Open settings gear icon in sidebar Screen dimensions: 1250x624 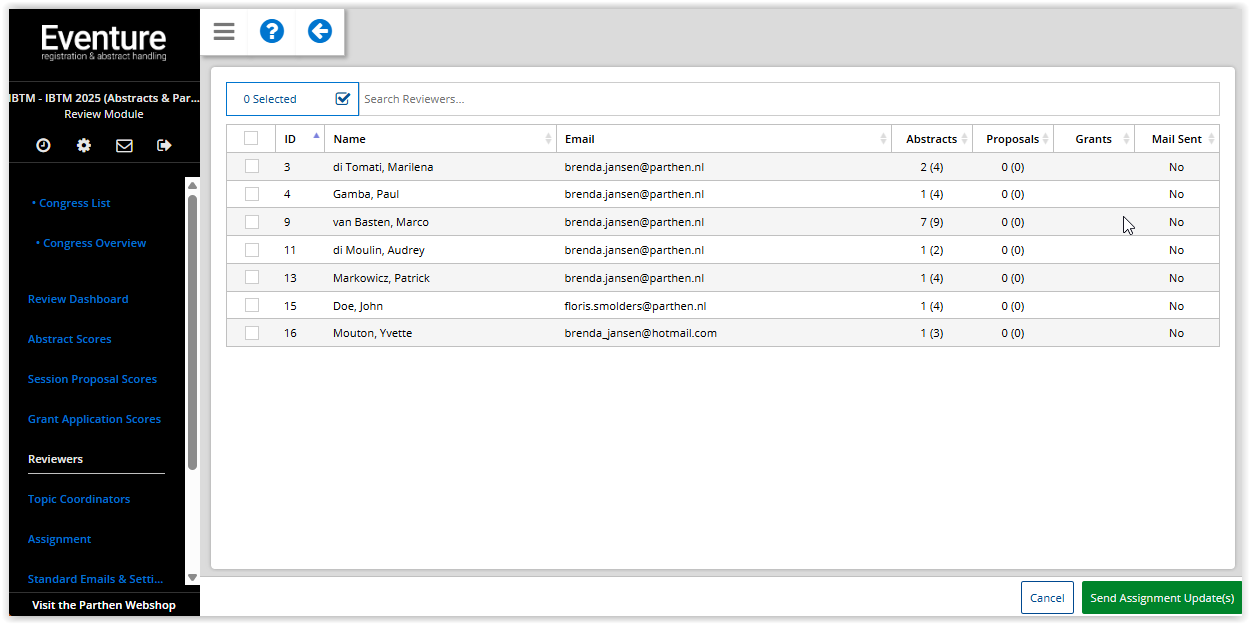coord(84,145)
